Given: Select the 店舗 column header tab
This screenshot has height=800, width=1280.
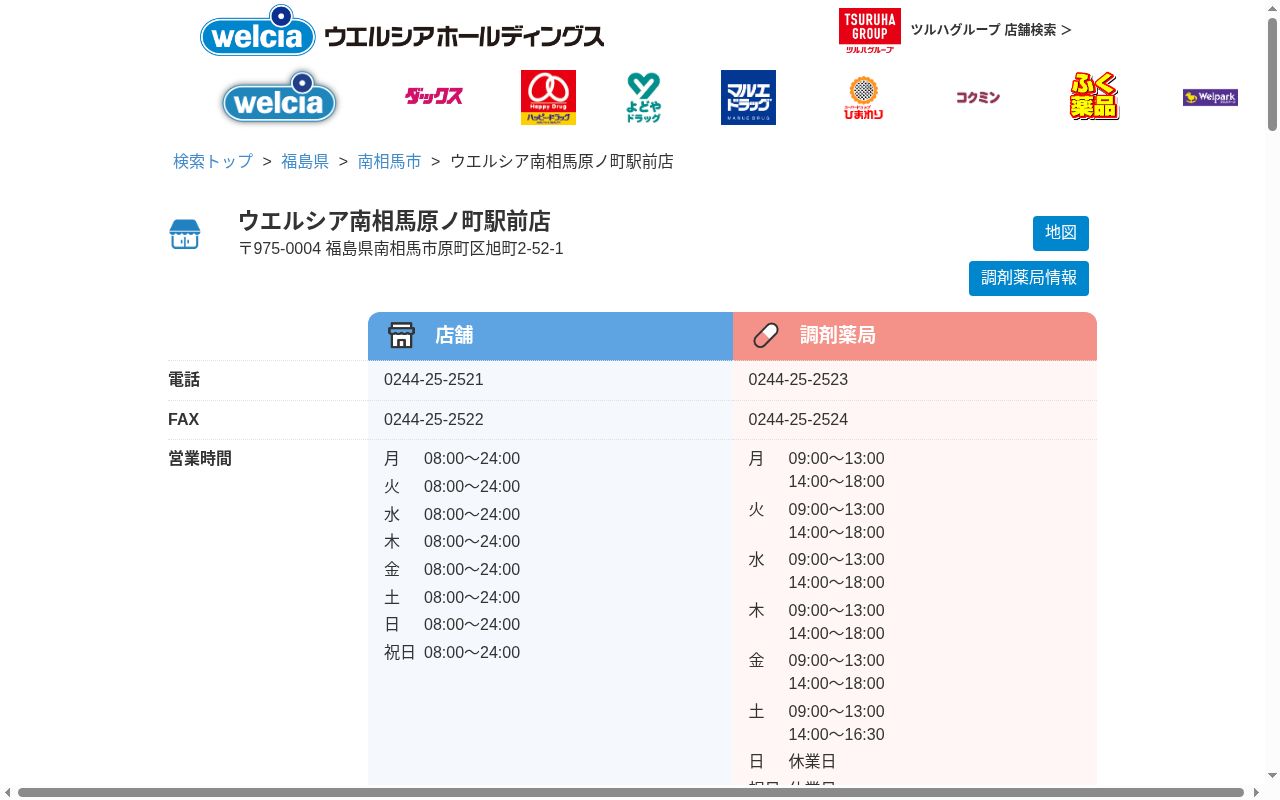Looking at the screenshot, I should coord(550,336).
